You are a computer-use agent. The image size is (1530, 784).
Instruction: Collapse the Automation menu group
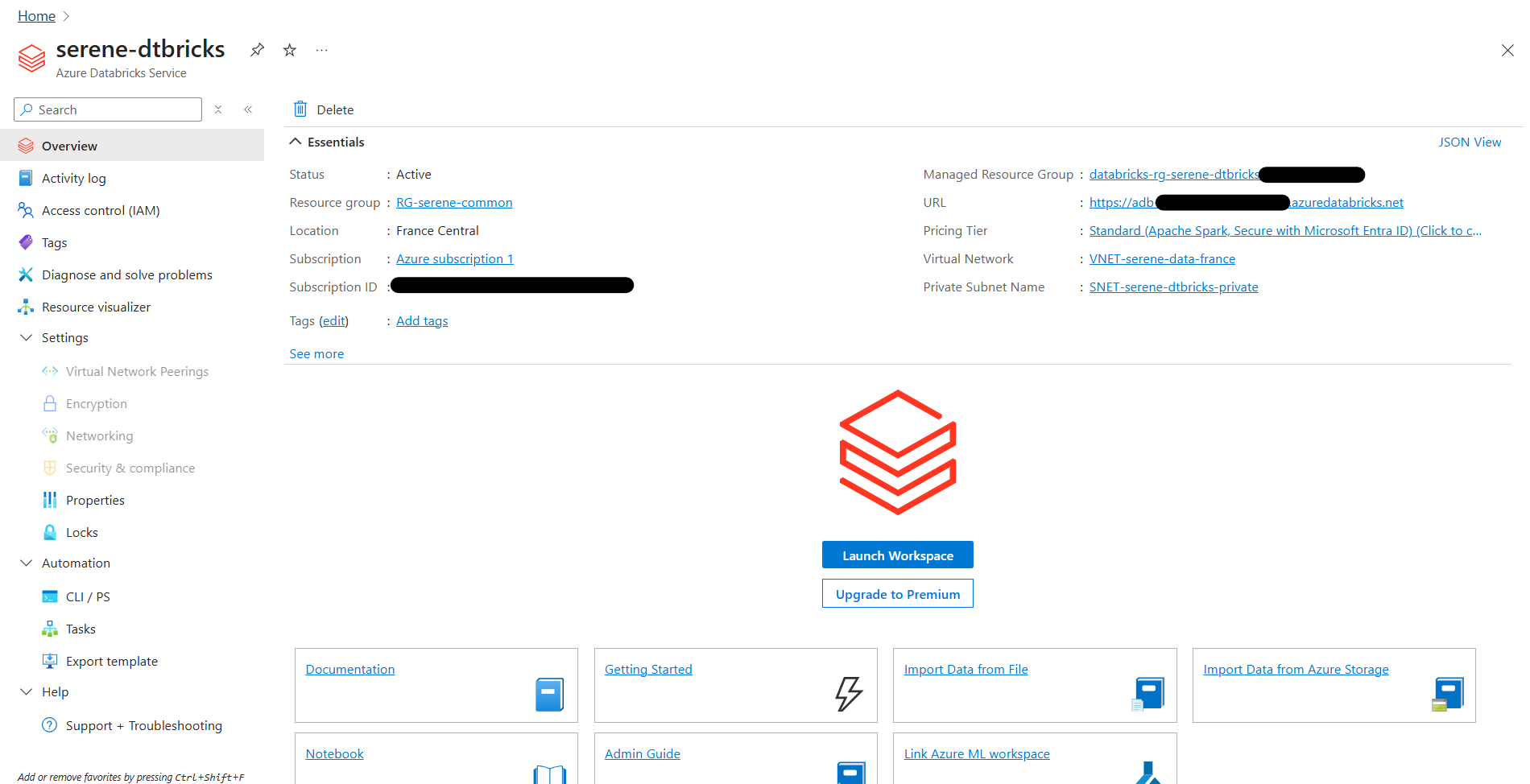point(26,563)
